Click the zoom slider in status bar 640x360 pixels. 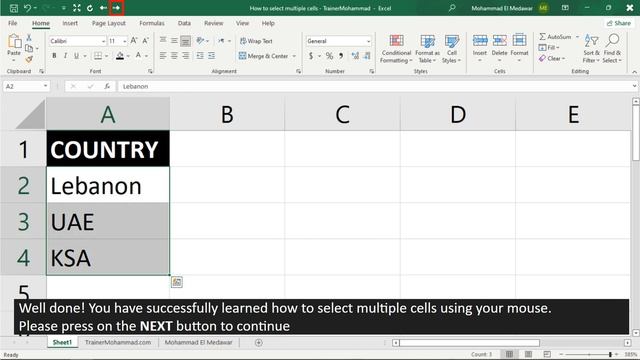tap(588, 354)
